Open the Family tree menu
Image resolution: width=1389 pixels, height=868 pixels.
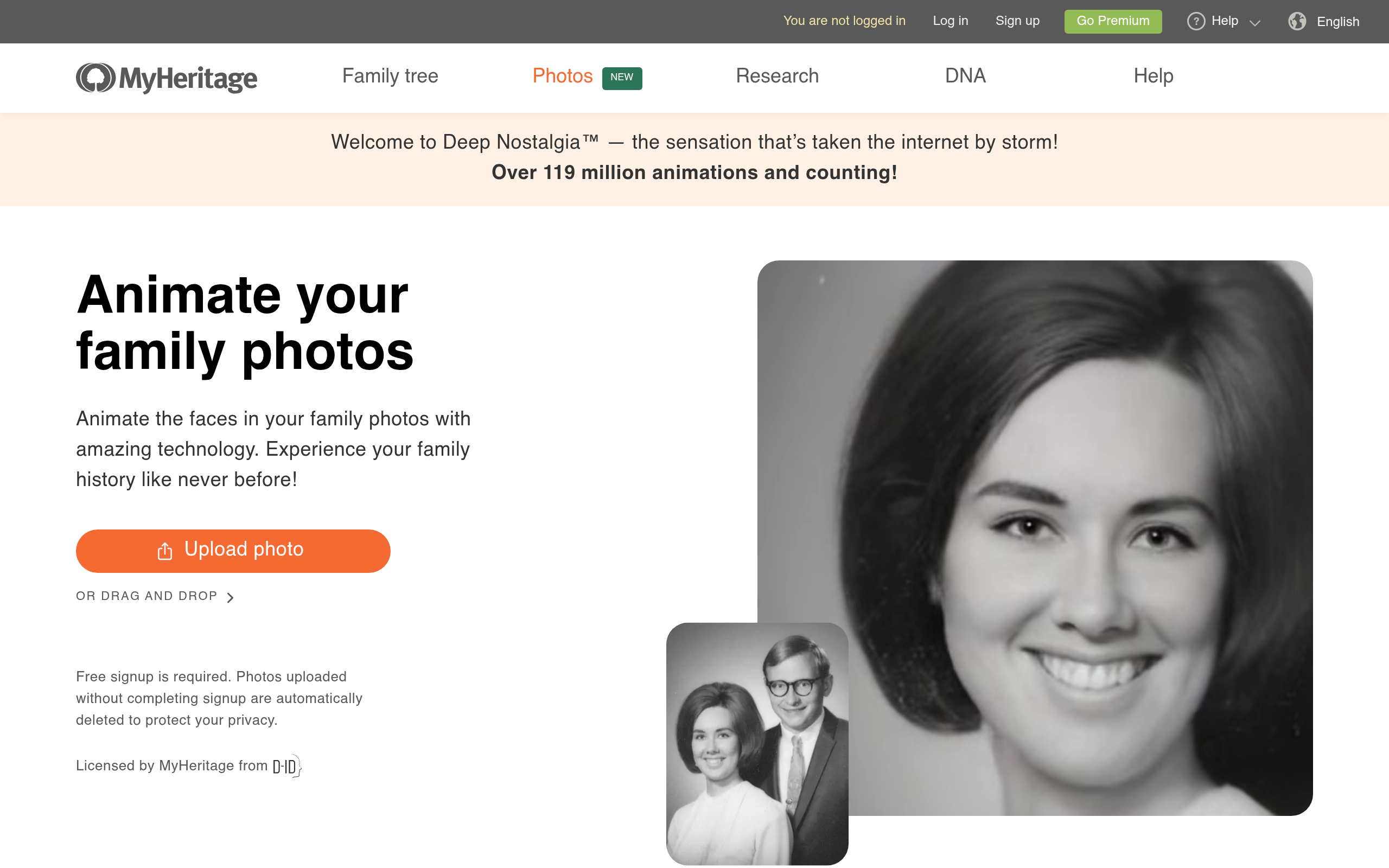(390, 76)
